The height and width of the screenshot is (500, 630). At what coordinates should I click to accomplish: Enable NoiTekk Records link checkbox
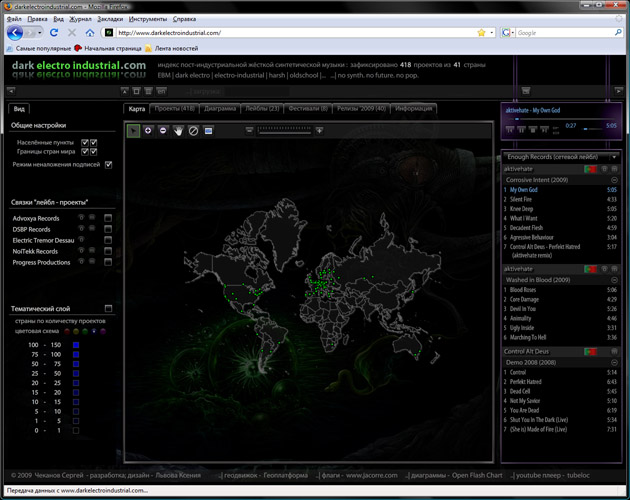click(x=108, y=251)
